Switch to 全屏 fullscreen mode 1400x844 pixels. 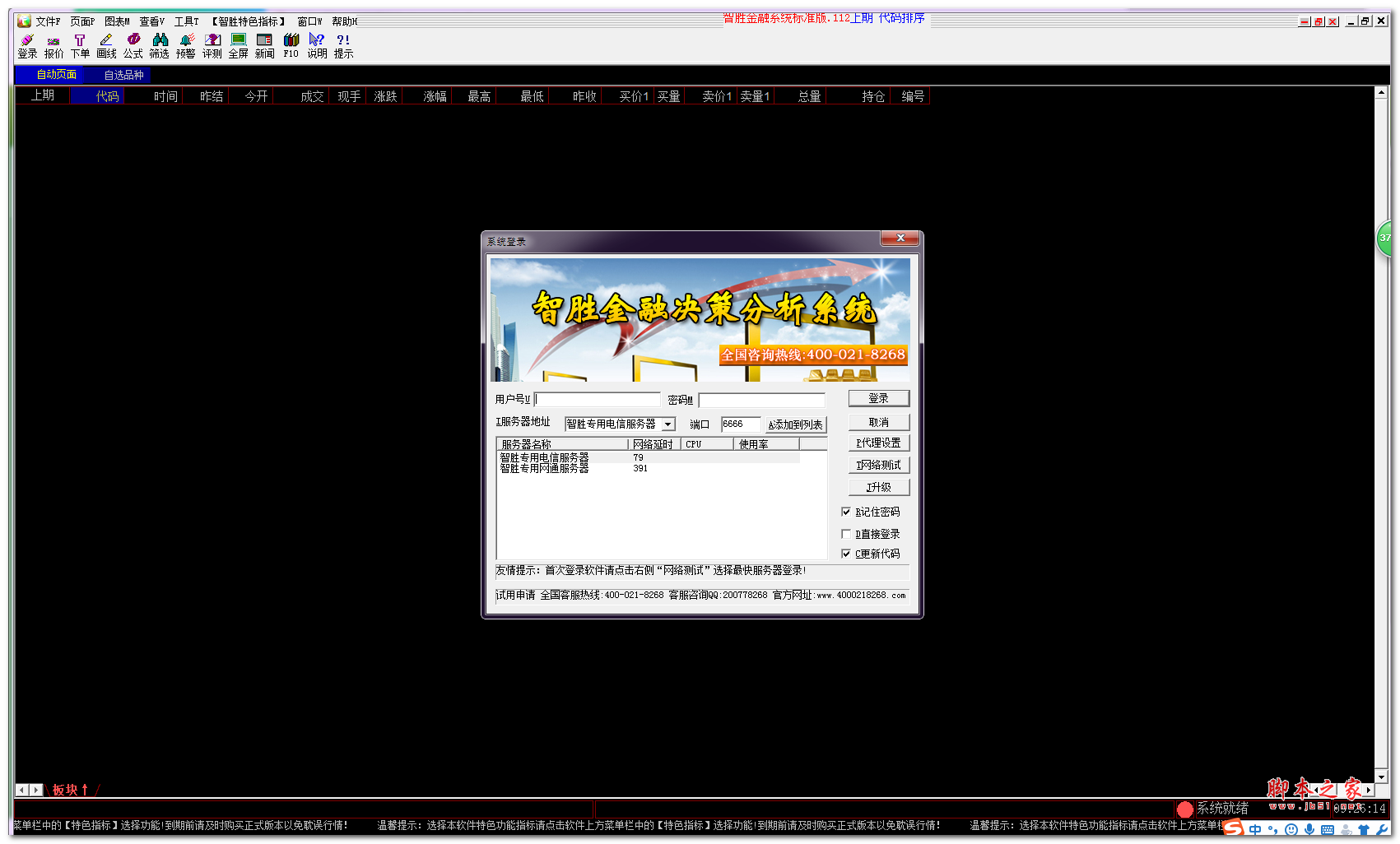238,45
